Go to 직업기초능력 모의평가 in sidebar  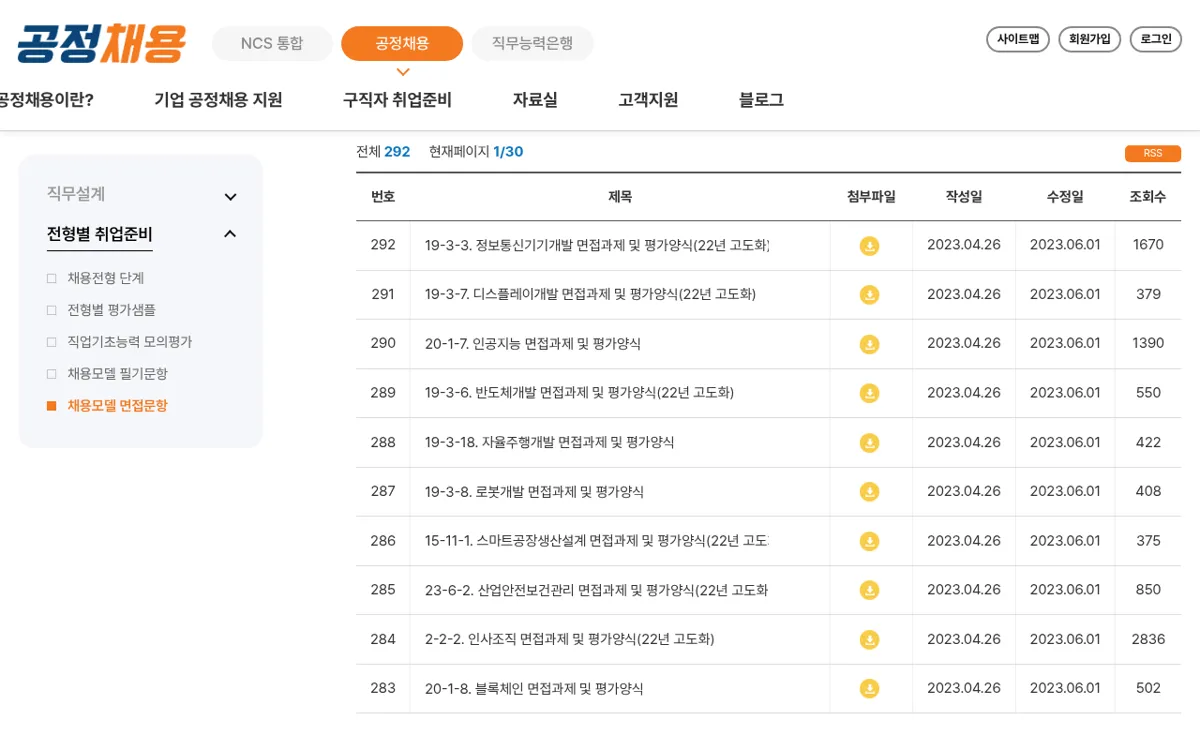click(x=129, y=342)
